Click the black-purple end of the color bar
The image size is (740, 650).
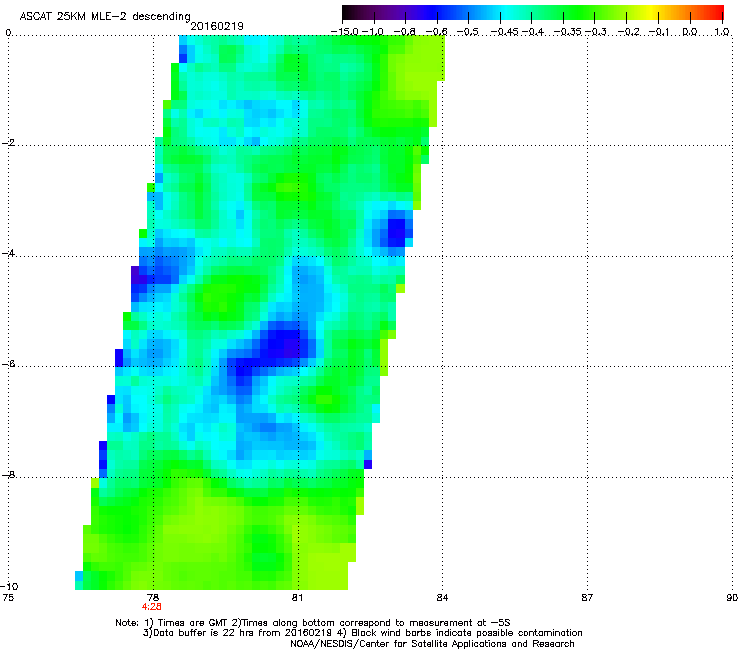352,13
